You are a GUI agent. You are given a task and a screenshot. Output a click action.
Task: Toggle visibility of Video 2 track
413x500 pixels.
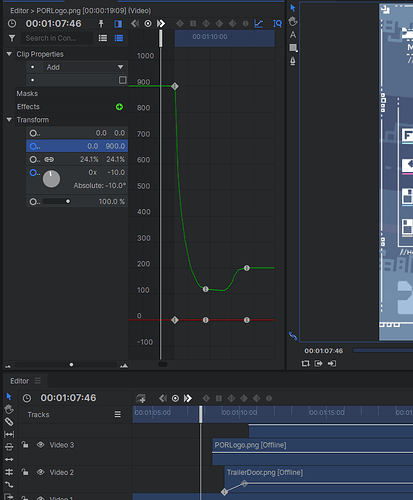tap(41, 472)
